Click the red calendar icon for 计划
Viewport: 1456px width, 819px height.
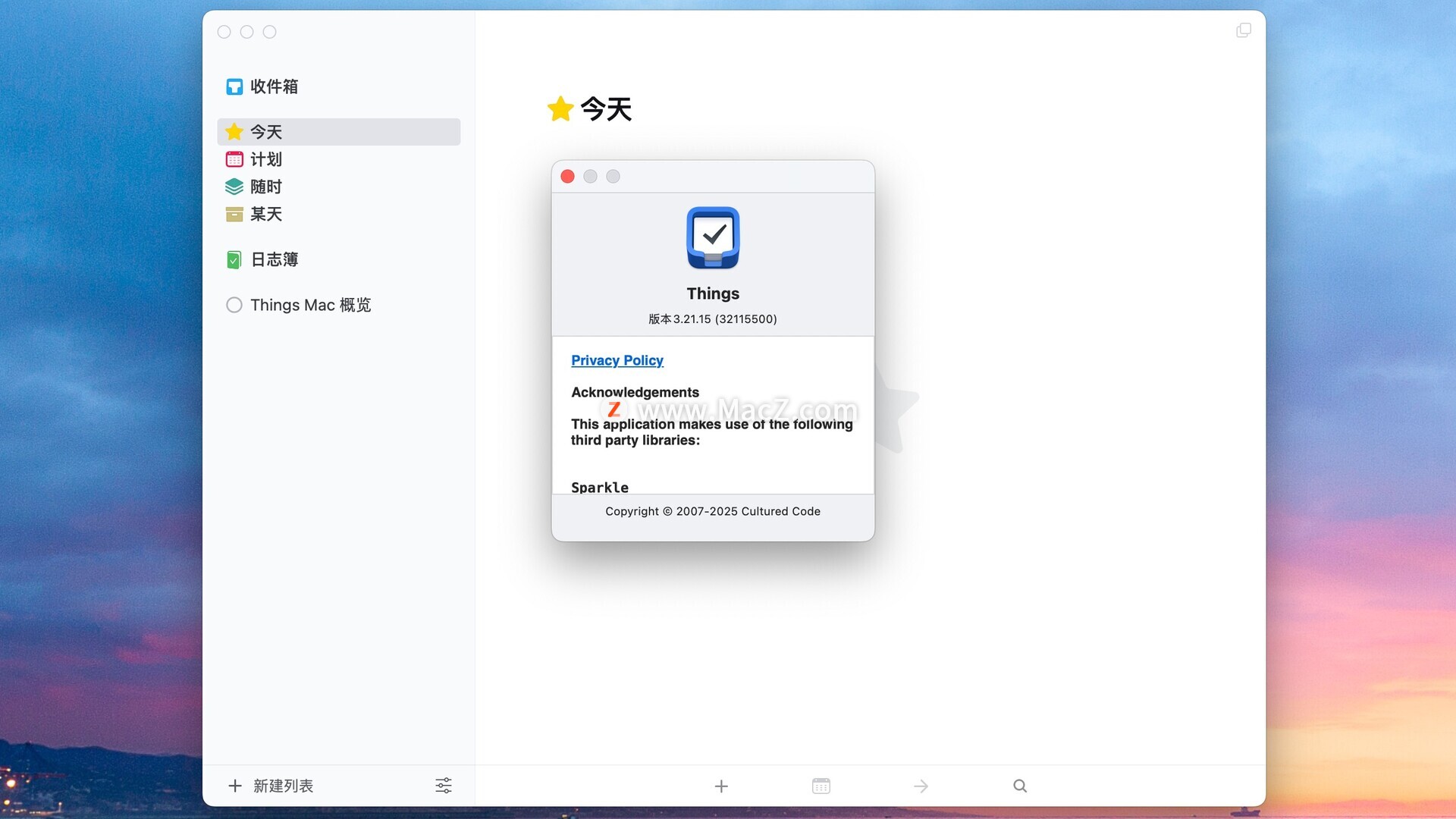[234, 159]
